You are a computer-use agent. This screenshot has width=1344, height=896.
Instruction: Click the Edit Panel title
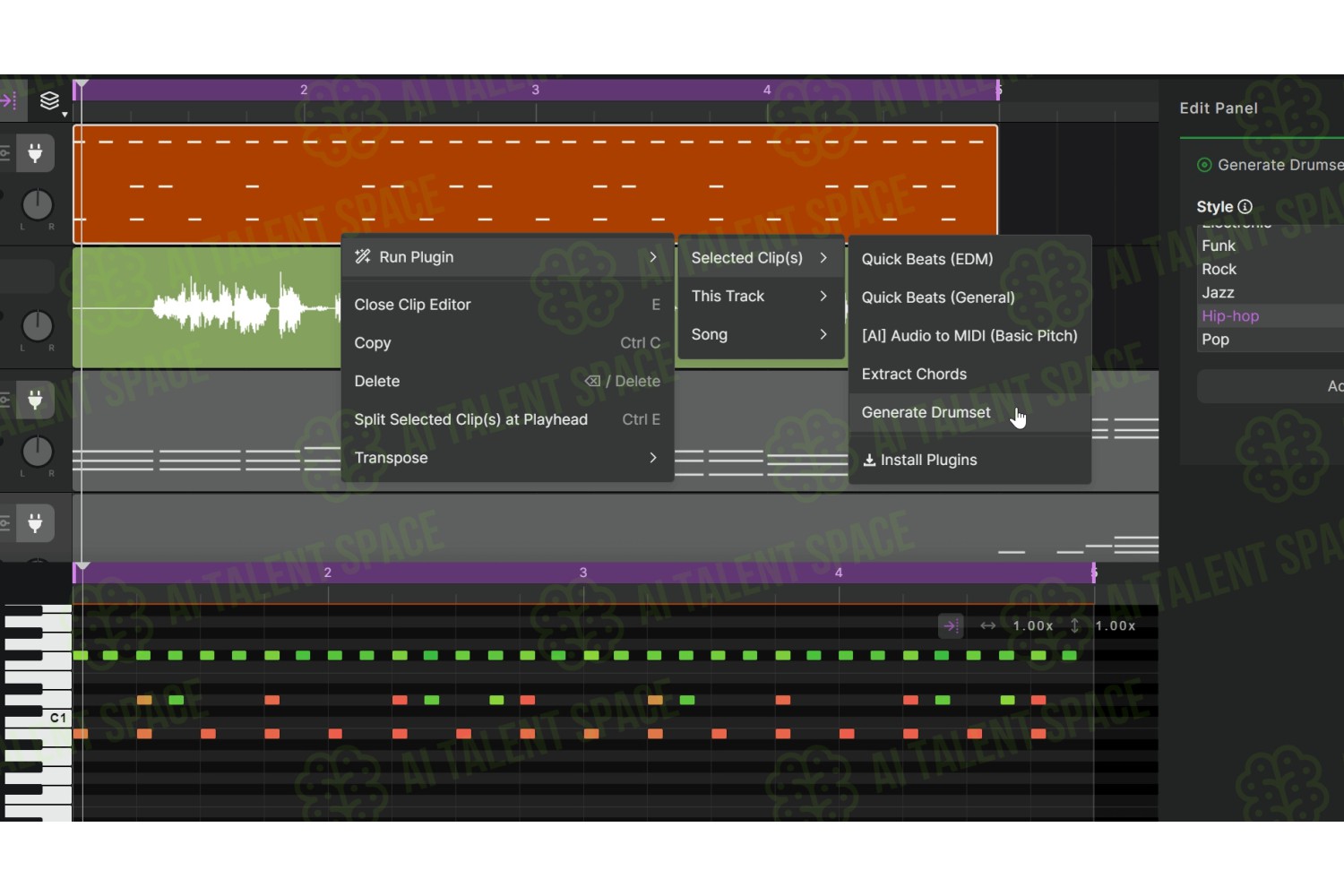coord(1219,108)
